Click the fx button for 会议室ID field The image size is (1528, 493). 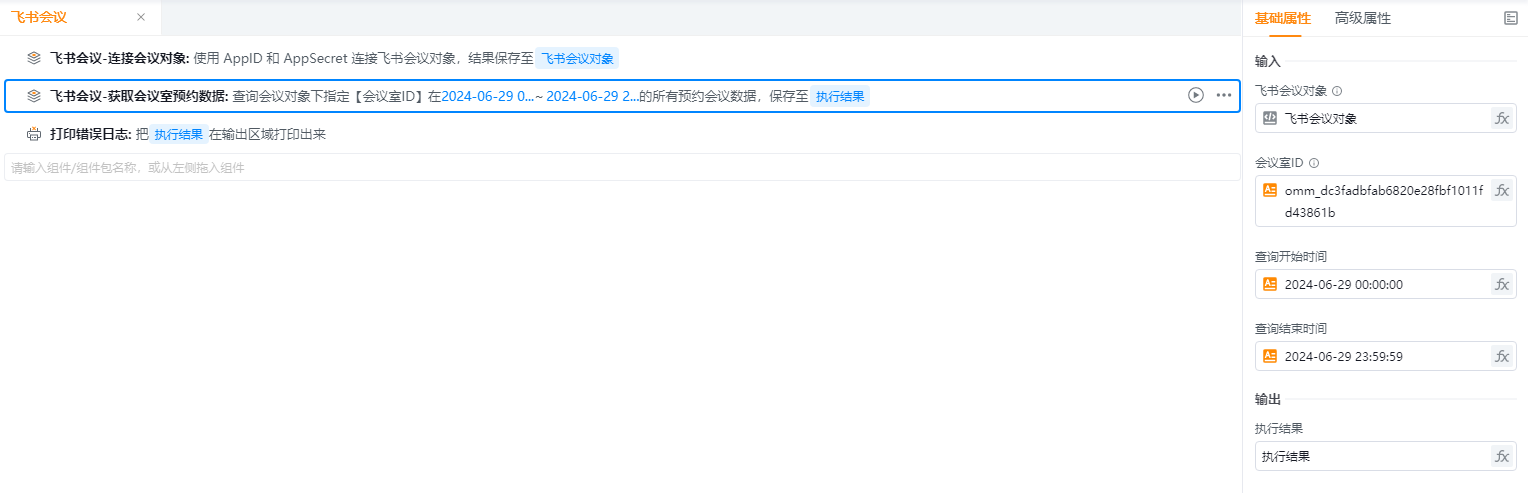point(1501,190)
